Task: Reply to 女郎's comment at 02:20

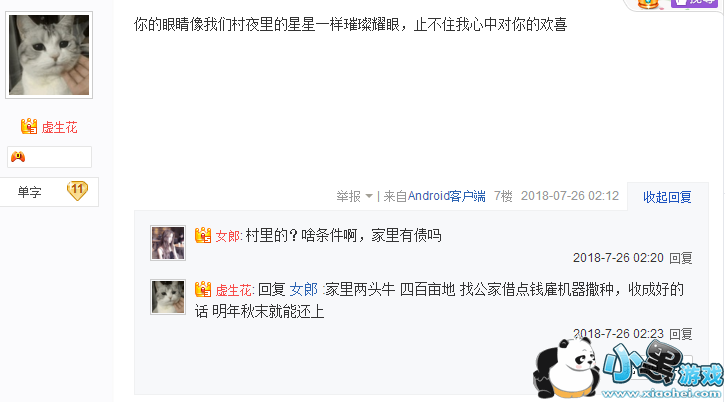Action: (681, 258)
